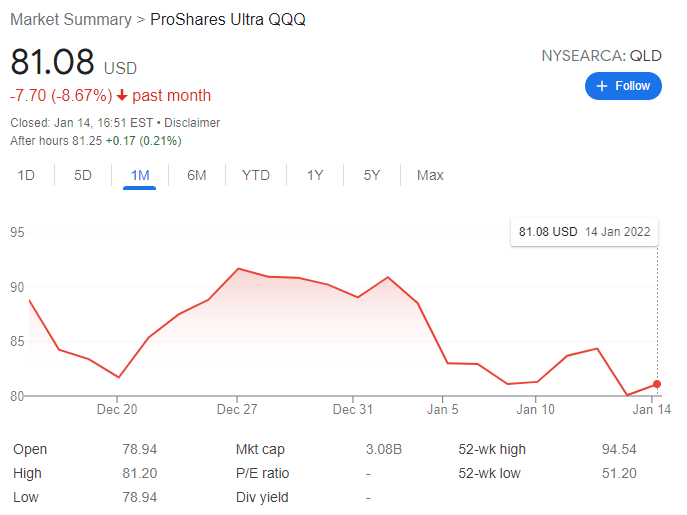This screenshot has height=515, width=687.
Task: Click the red end-point marker on chart
Action: tap(657, 384)
